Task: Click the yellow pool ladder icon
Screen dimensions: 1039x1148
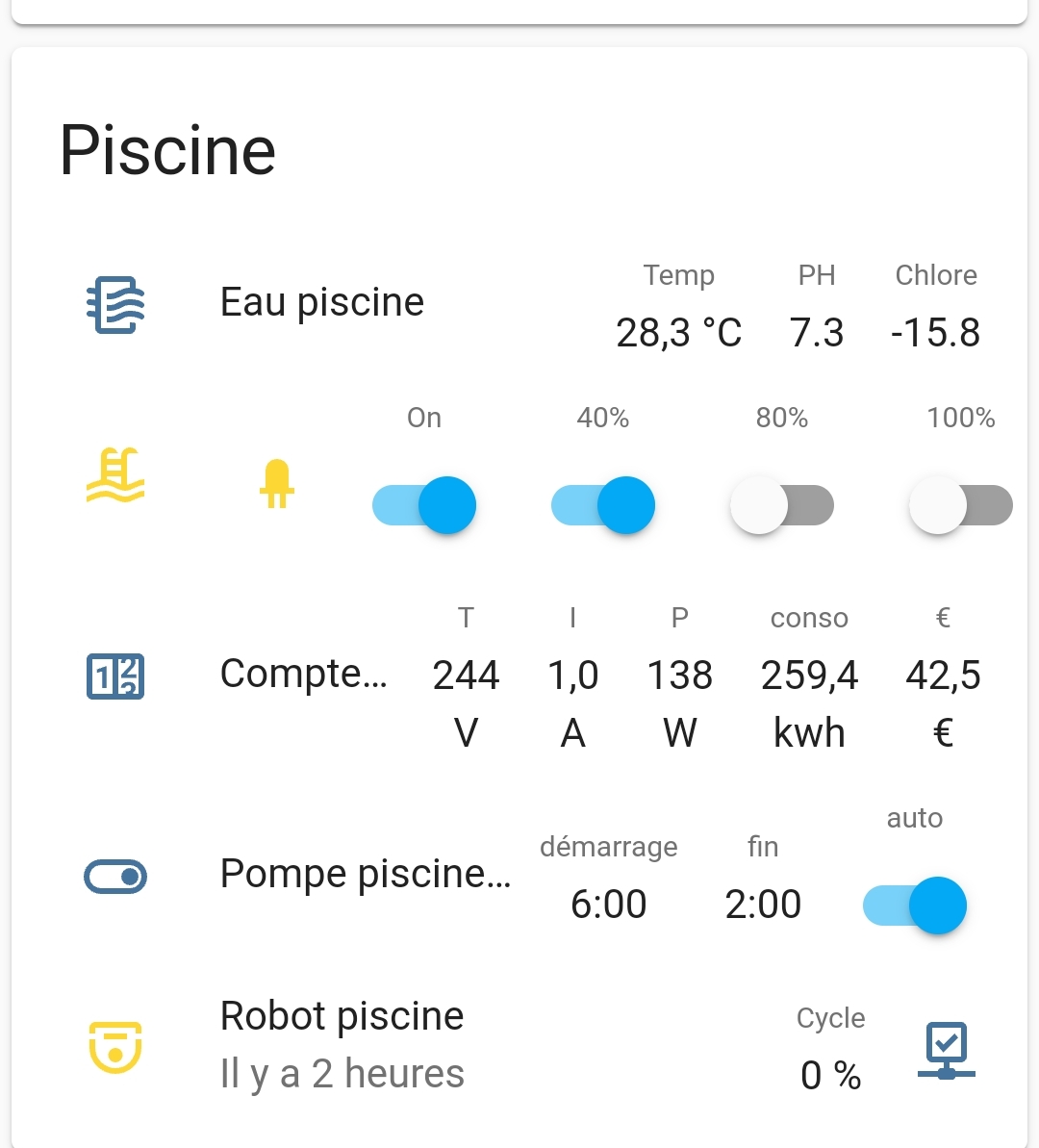Action: [115, 475]
